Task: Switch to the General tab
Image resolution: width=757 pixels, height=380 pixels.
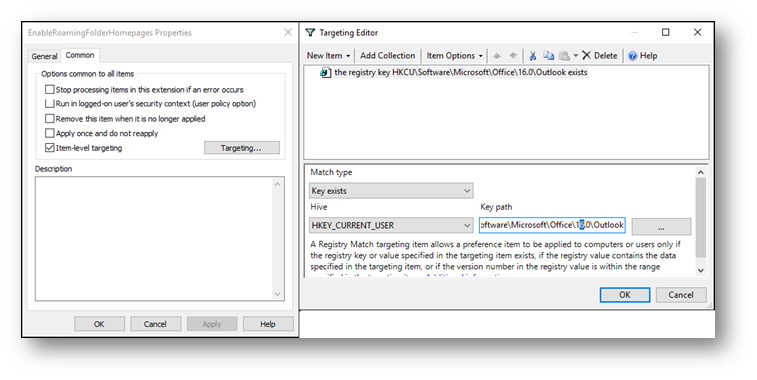Action: pyautogui.click(x=44, y=56)
